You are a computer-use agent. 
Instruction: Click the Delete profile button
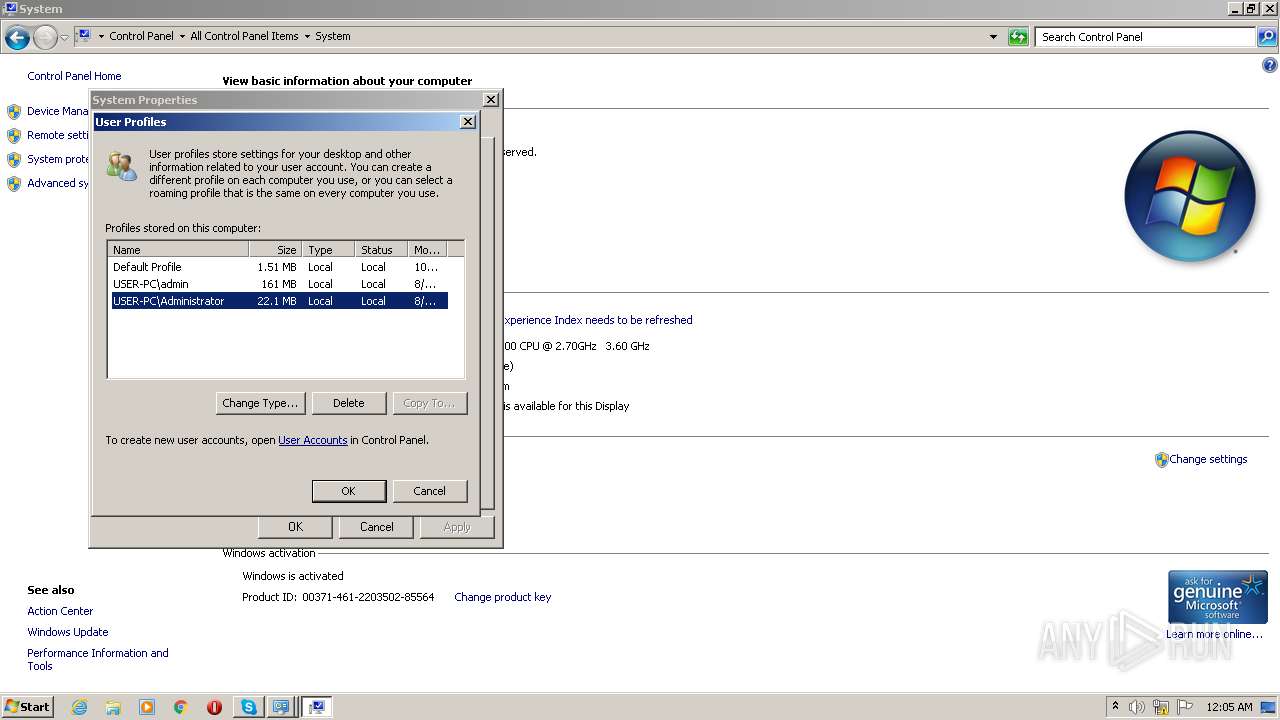click(348, 403)
